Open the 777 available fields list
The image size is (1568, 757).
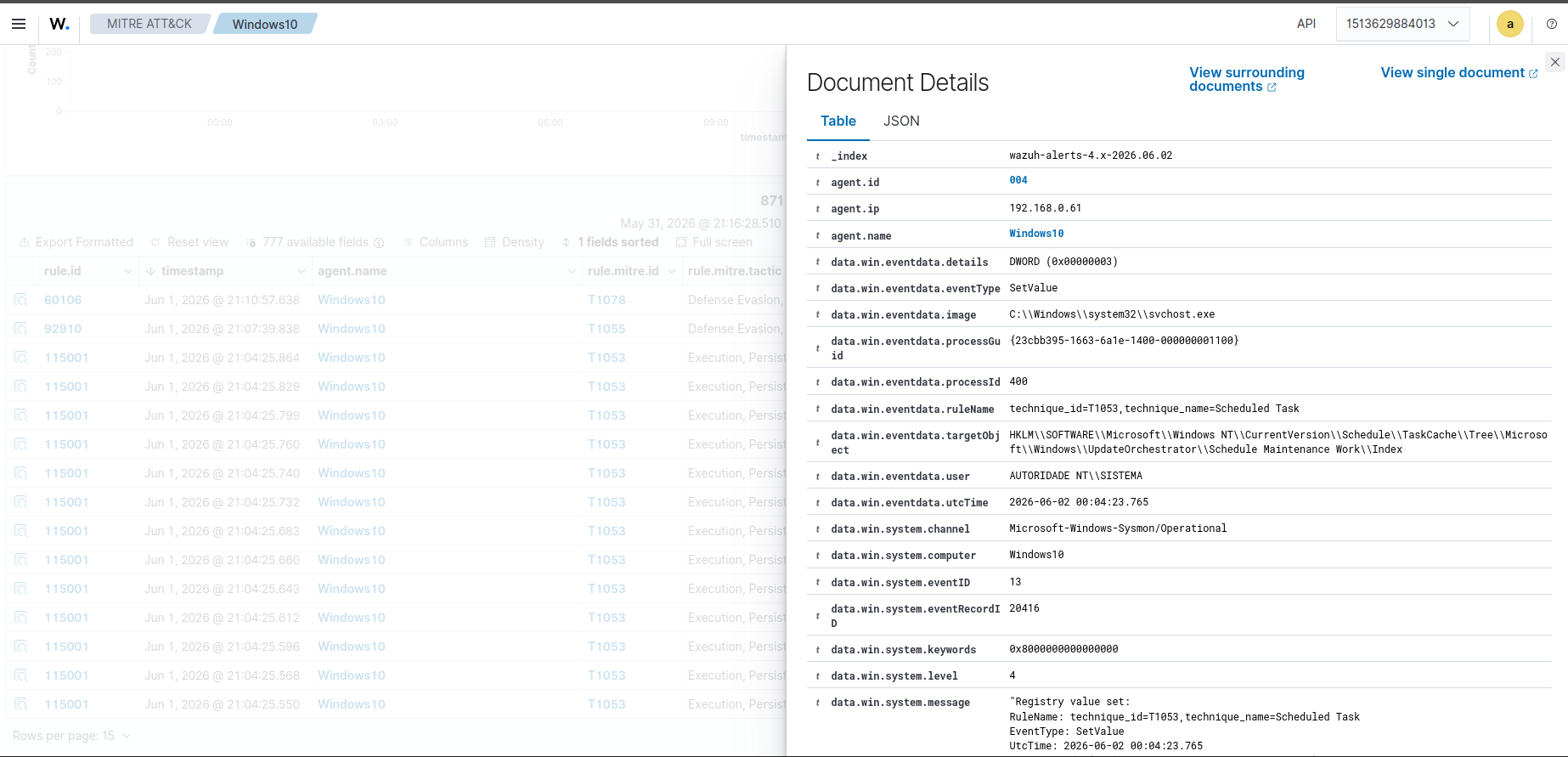(315, 242)
